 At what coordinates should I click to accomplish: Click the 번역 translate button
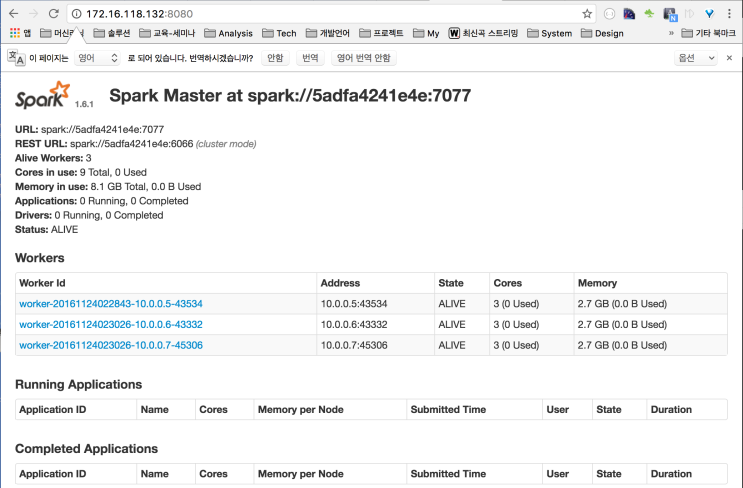310,58
